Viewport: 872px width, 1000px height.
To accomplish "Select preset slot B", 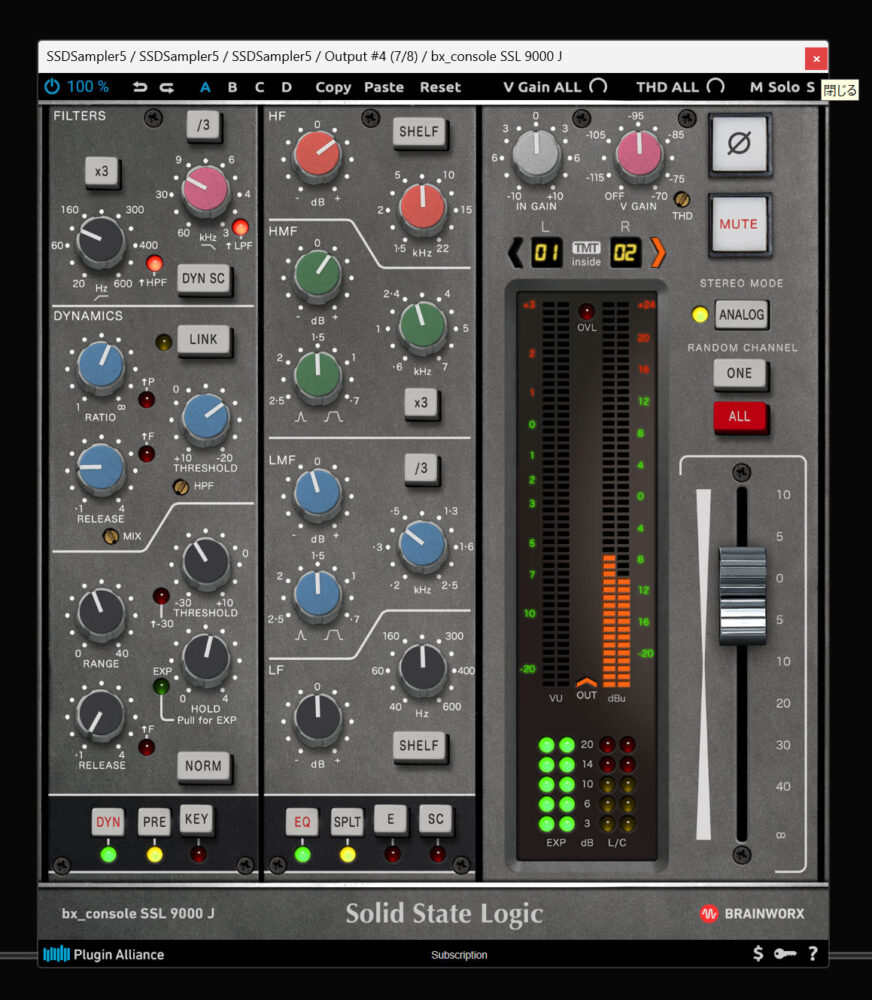I will [232, 87].
